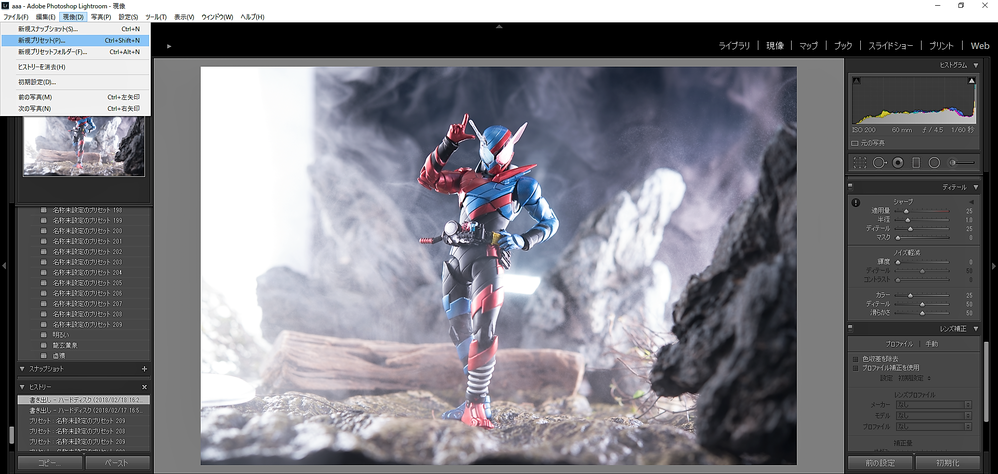
Task: Choose 初期設定(D)... menu entry
Action: click(x=75, y=82)
